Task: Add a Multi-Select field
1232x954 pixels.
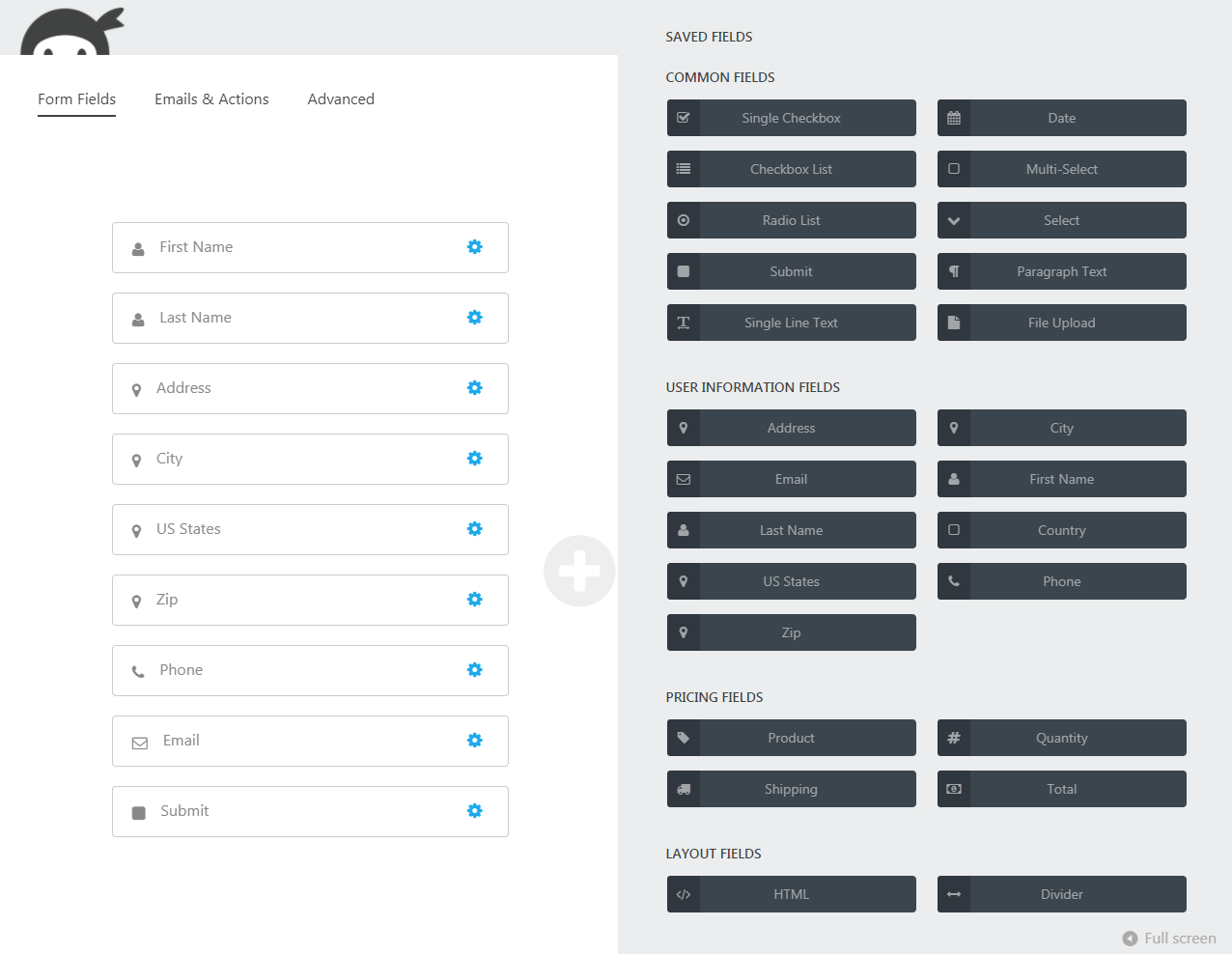Action: [x=1061, y=169]
